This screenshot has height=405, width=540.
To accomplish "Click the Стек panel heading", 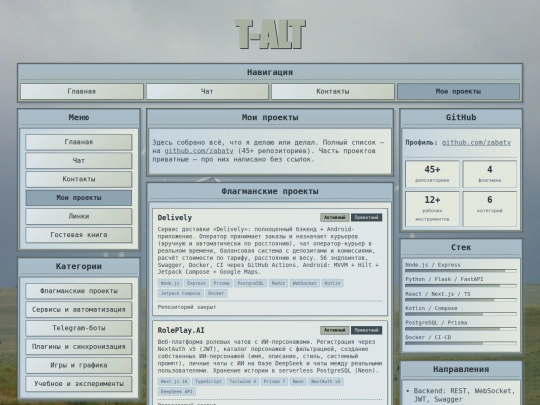I will click(x=461, y=247).
